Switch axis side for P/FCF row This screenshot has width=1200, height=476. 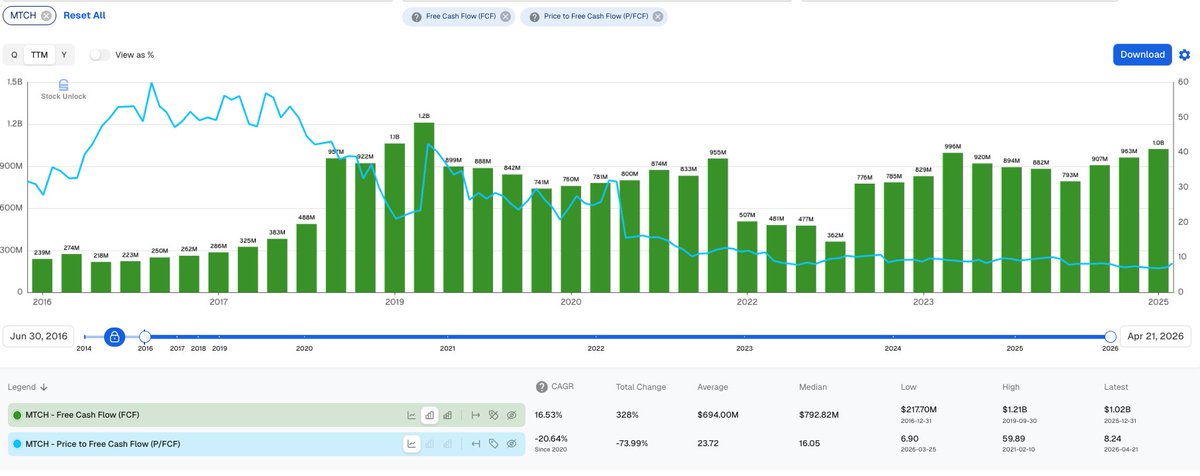point(476,443)
